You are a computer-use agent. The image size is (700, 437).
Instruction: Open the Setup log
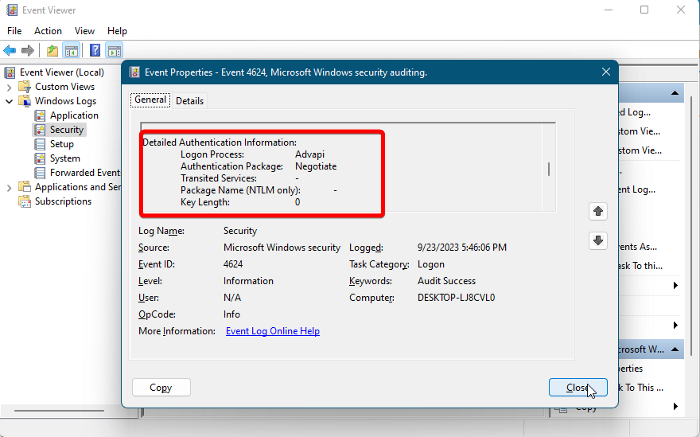coord(62,144)
